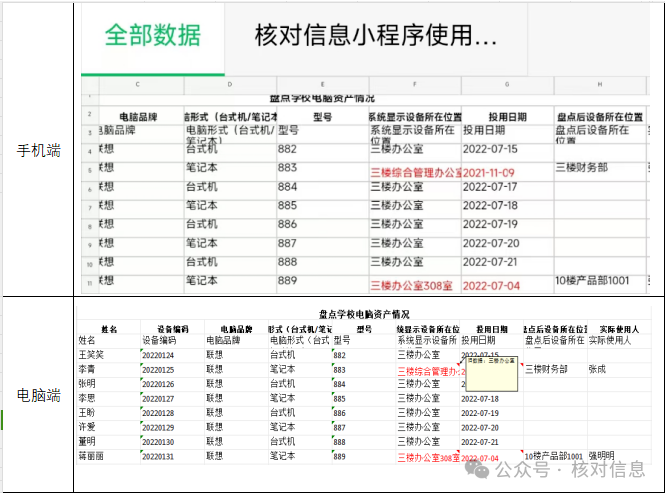Click the yellow comment popup note

pyautogui.click(x=492, y=373)
